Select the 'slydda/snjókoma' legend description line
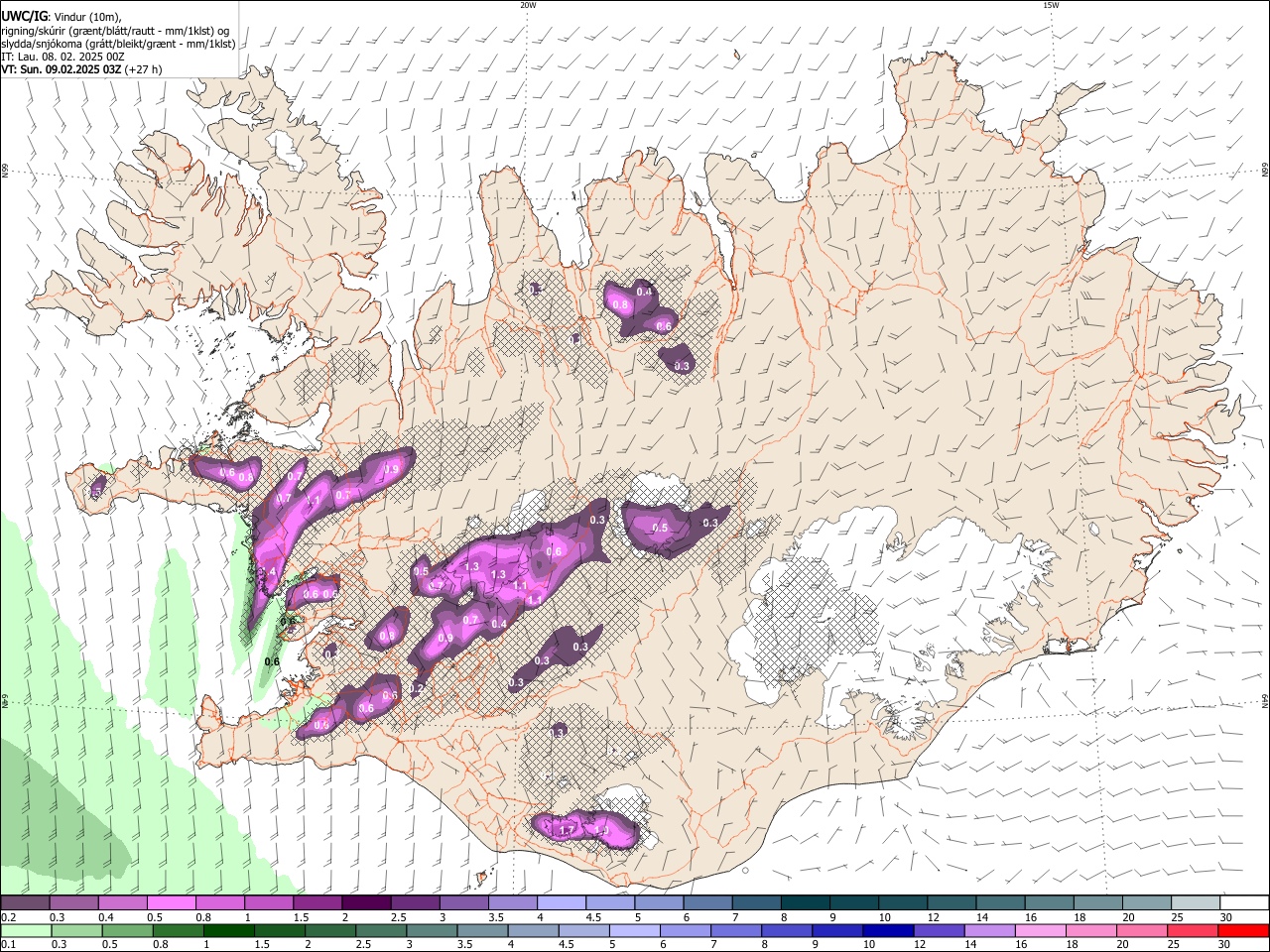Image resolution: width=1270 pixels, height=952 pixels. point(118,44)
